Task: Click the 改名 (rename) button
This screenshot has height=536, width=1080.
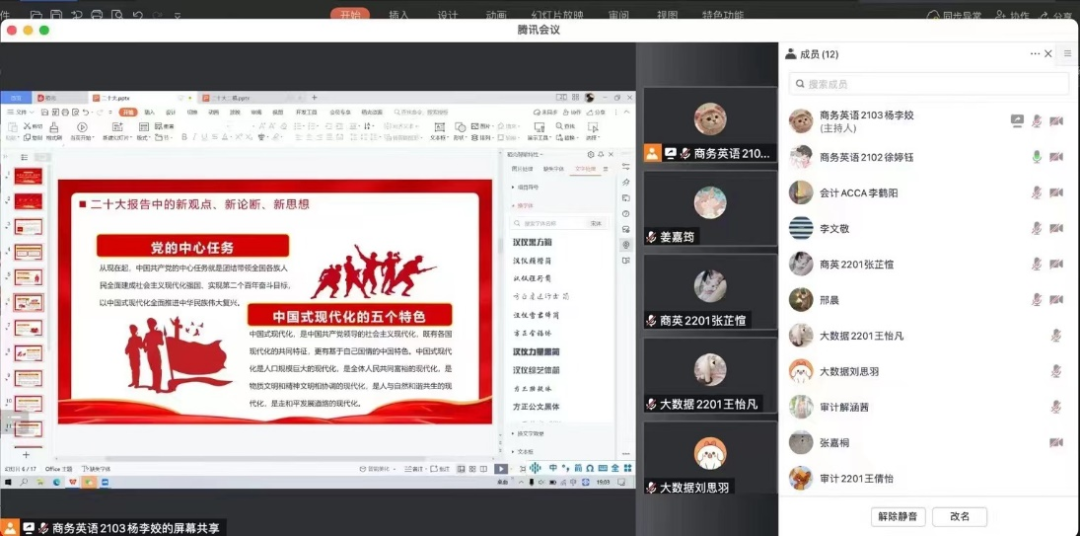Action: tap(960, 516)
